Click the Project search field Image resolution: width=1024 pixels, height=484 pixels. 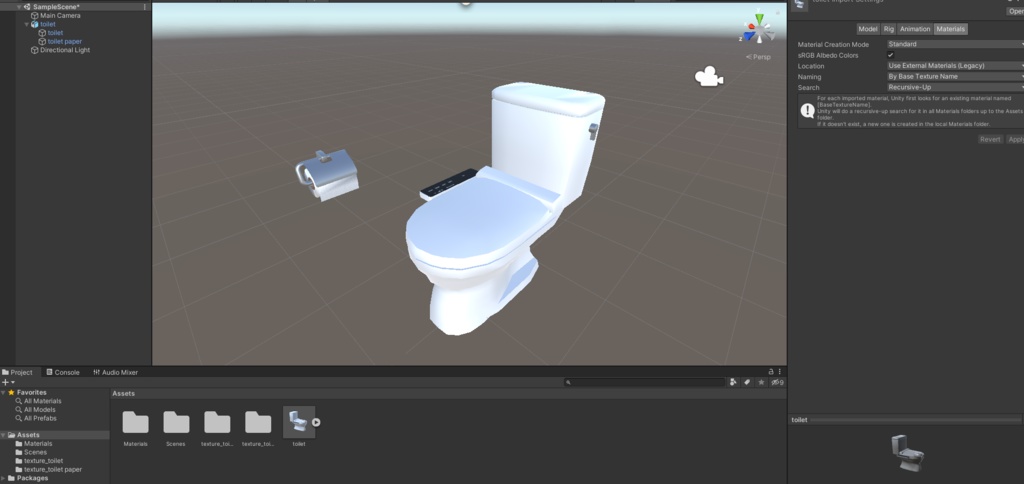[x=645, y=382]
